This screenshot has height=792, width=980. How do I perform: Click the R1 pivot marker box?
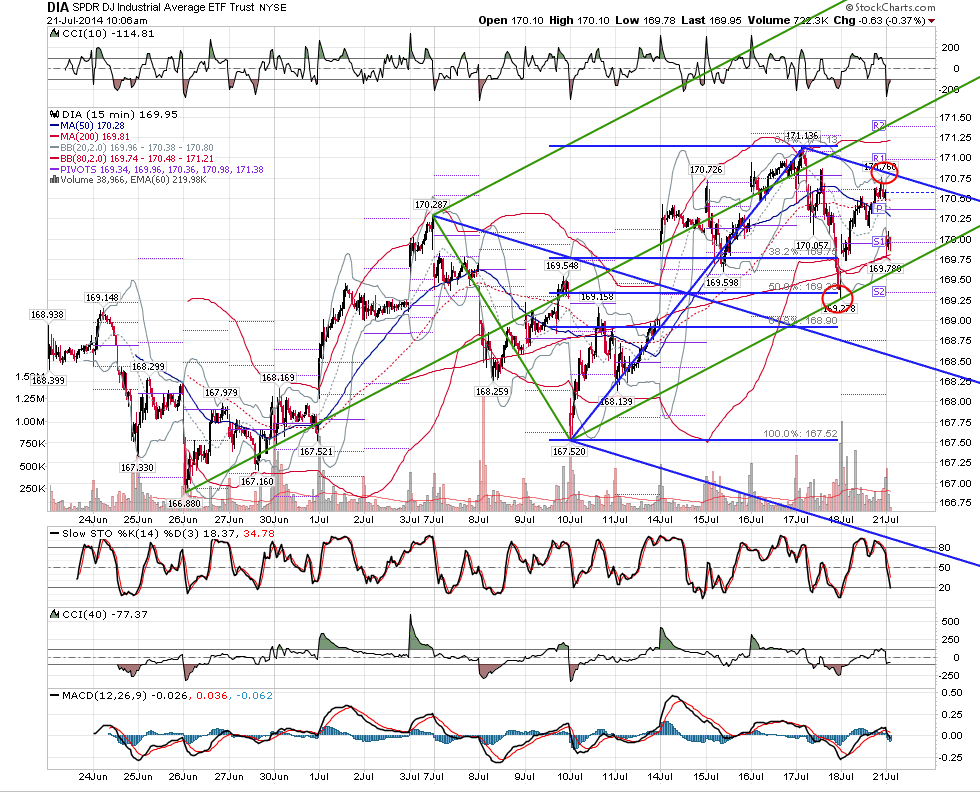(879, 158)
